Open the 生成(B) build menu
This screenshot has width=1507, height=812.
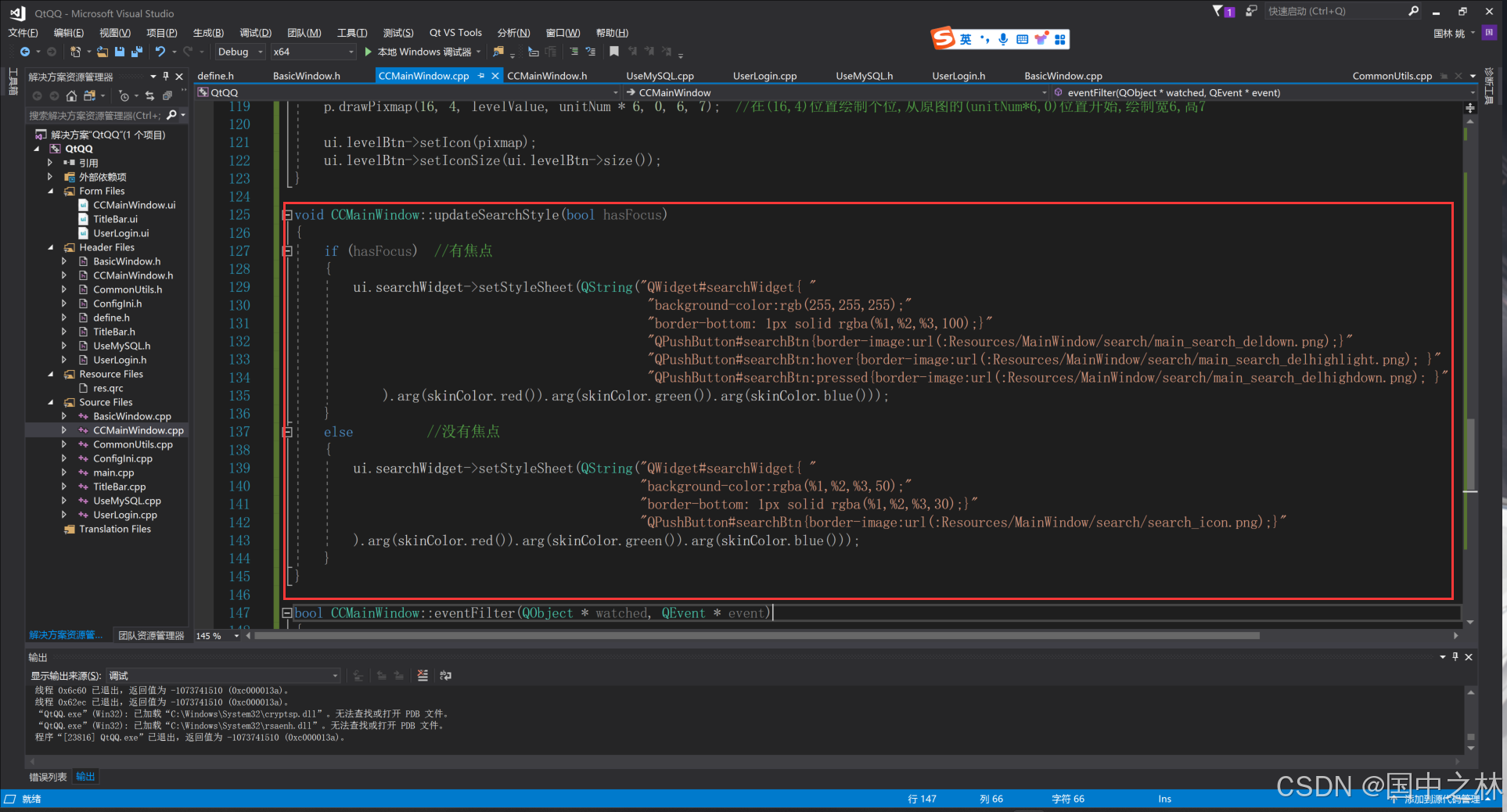pyautogui.click(x=208, y=33)
